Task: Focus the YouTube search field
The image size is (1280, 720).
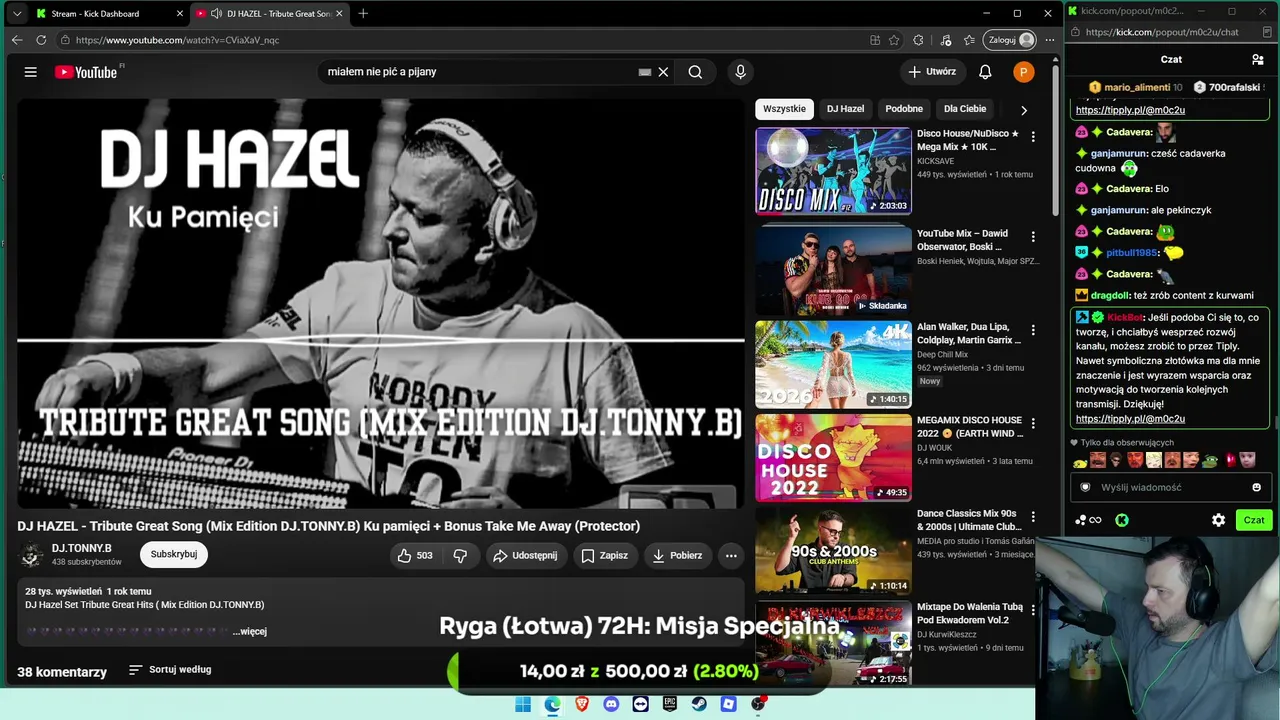Action: [x=480, y=72]
